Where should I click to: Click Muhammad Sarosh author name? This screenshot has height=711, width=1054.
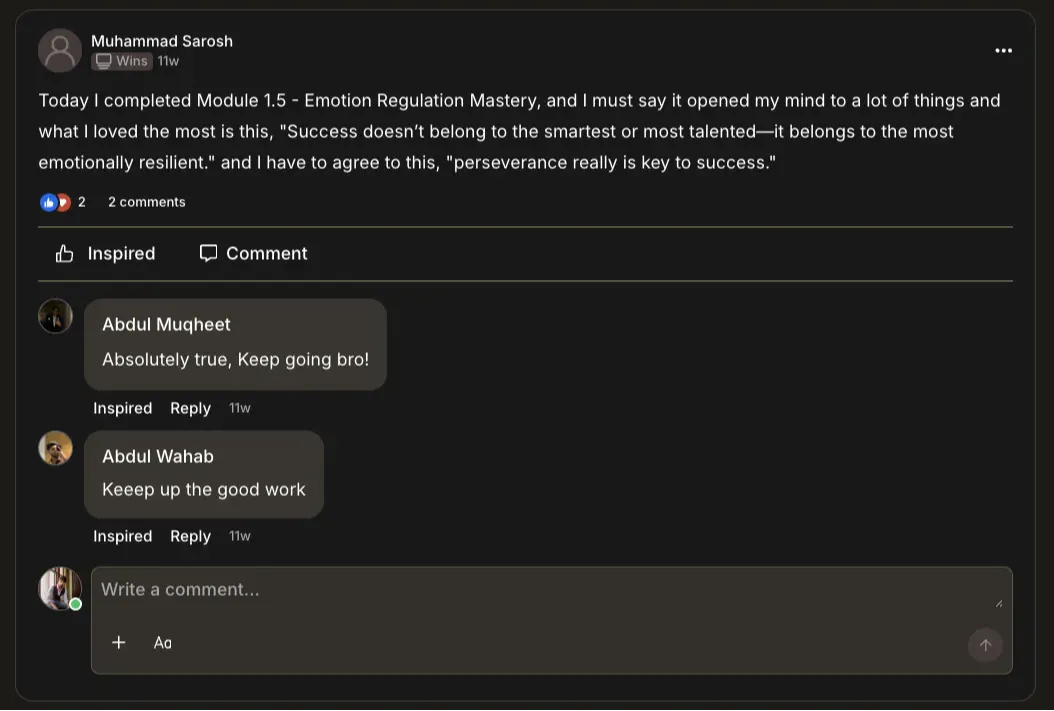coord(162,41)
